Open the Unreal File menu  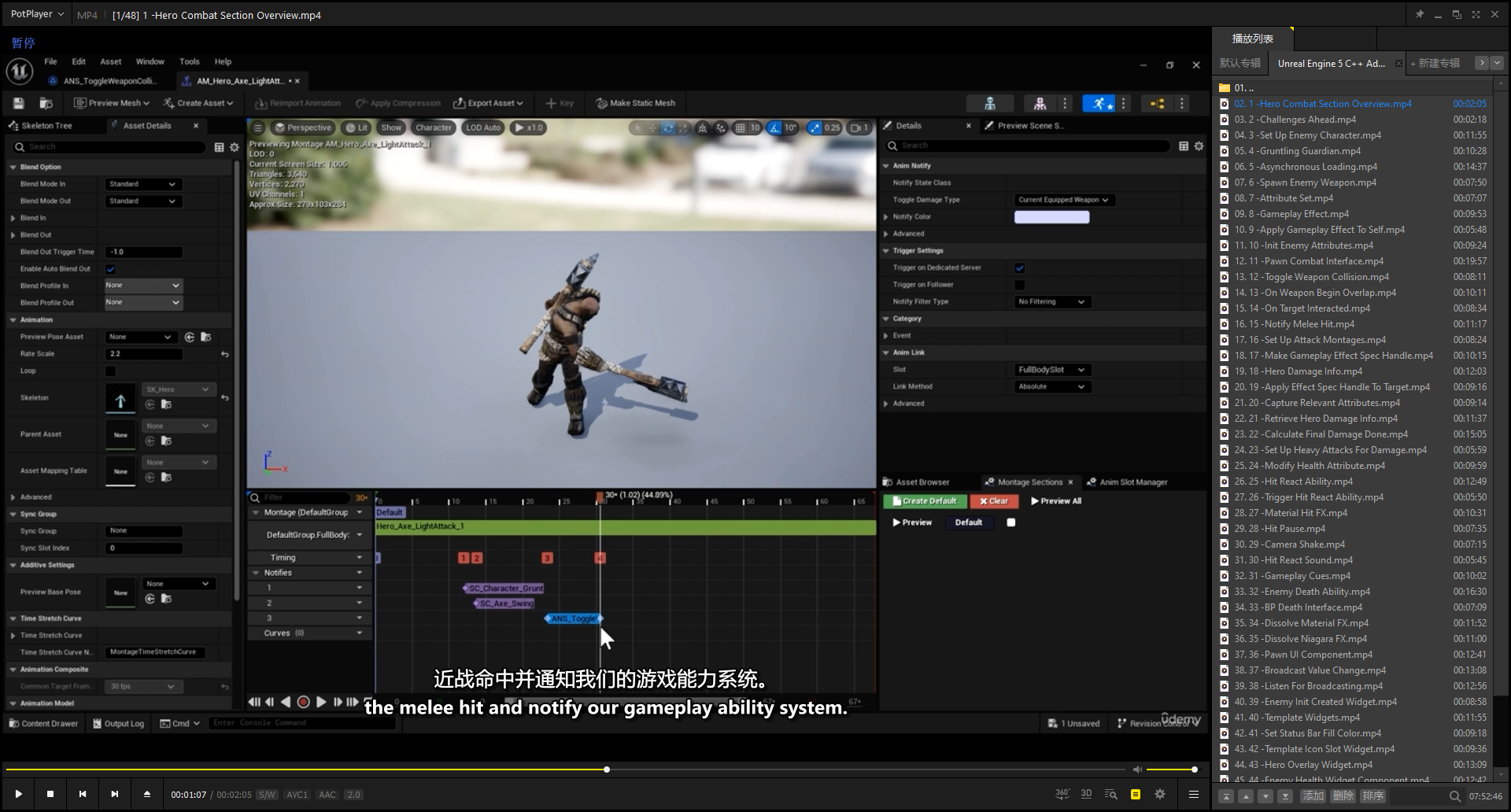[50, 61]
